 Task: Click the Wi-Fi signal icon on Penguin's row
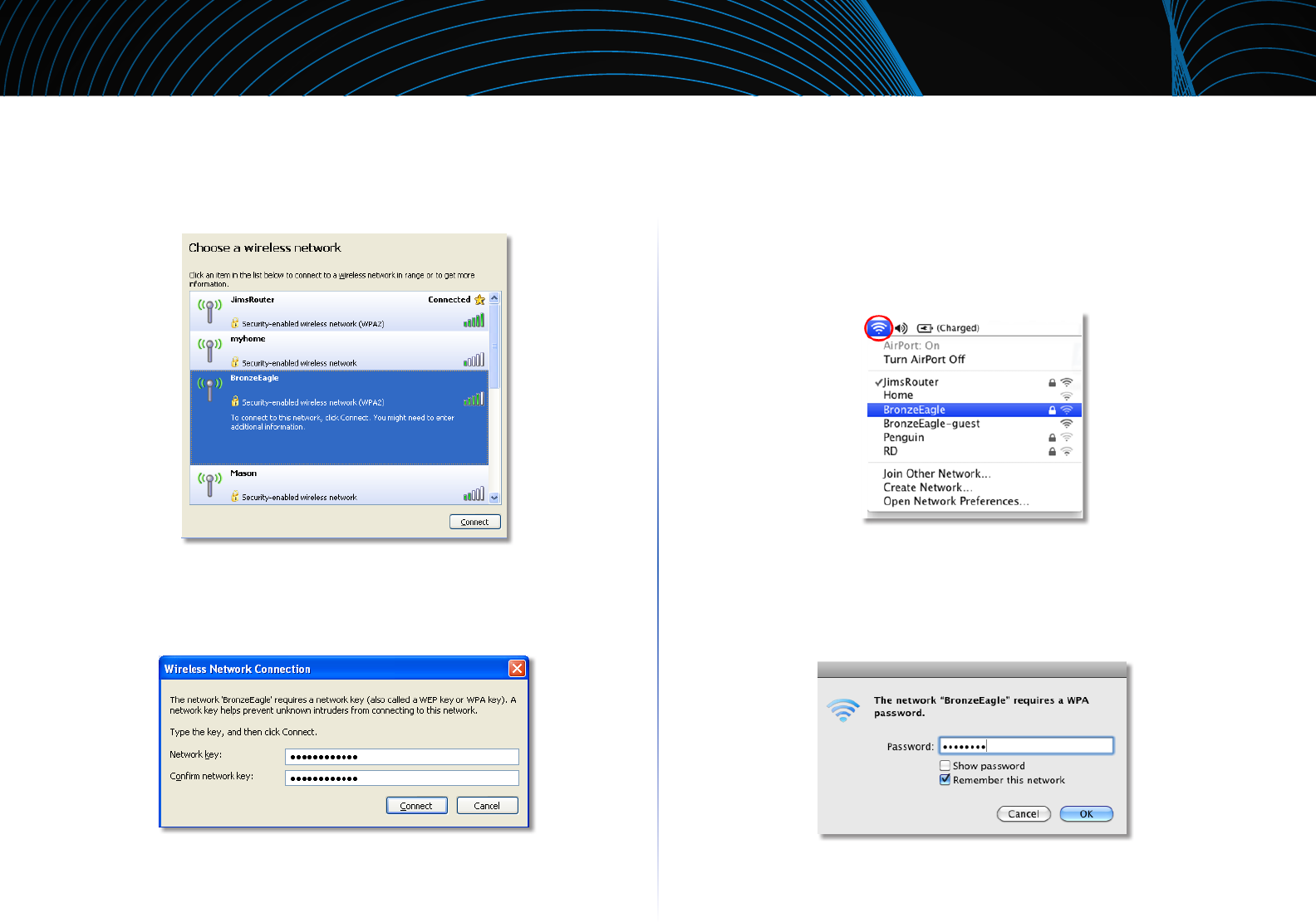pos(1067,438)
